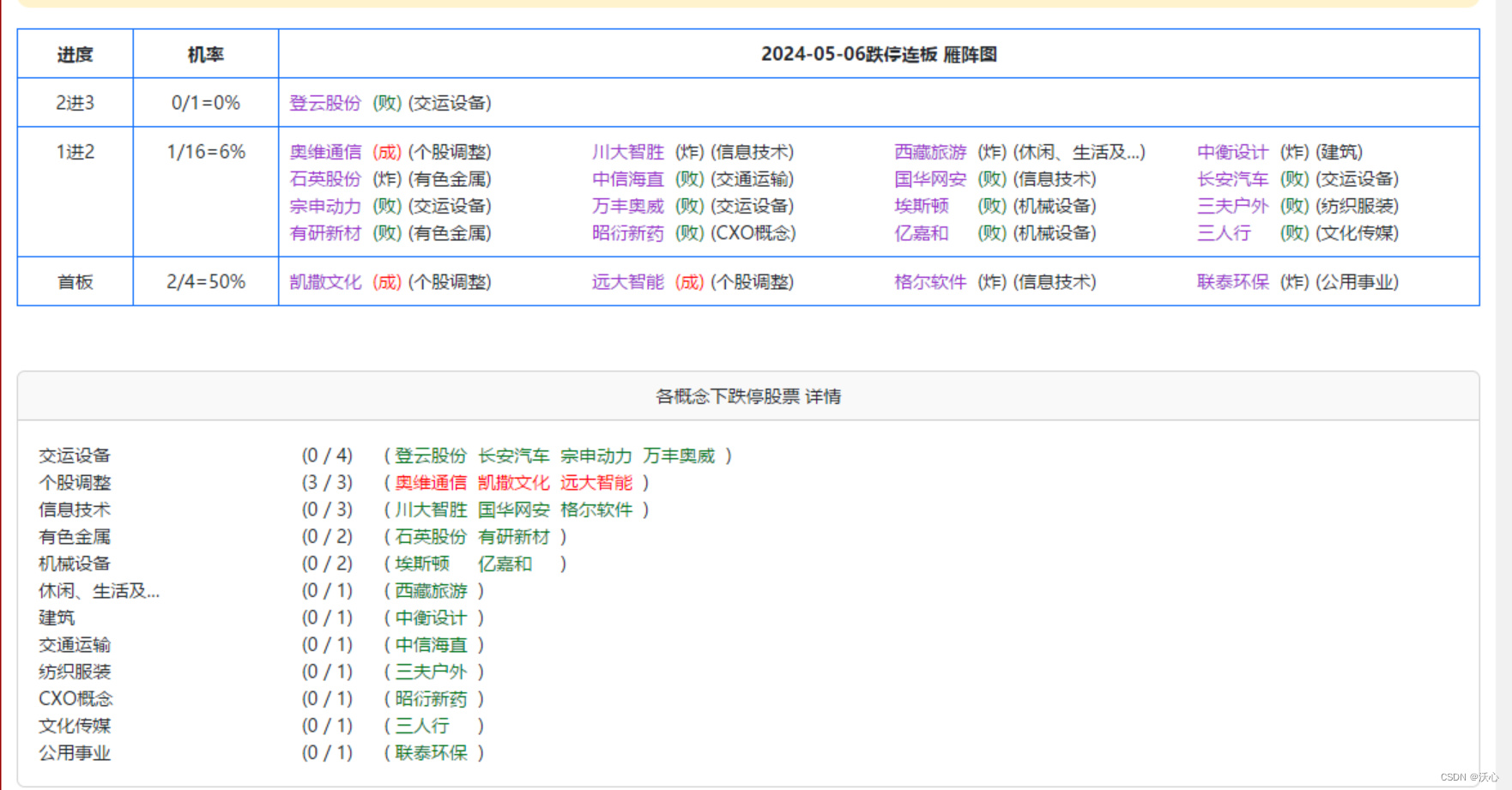Image resolution: width=1512 pixels, height=790 pixels.
Task: Click 埃斯顿 in the 机械设备 details row
Action: [x=422, y=564]
